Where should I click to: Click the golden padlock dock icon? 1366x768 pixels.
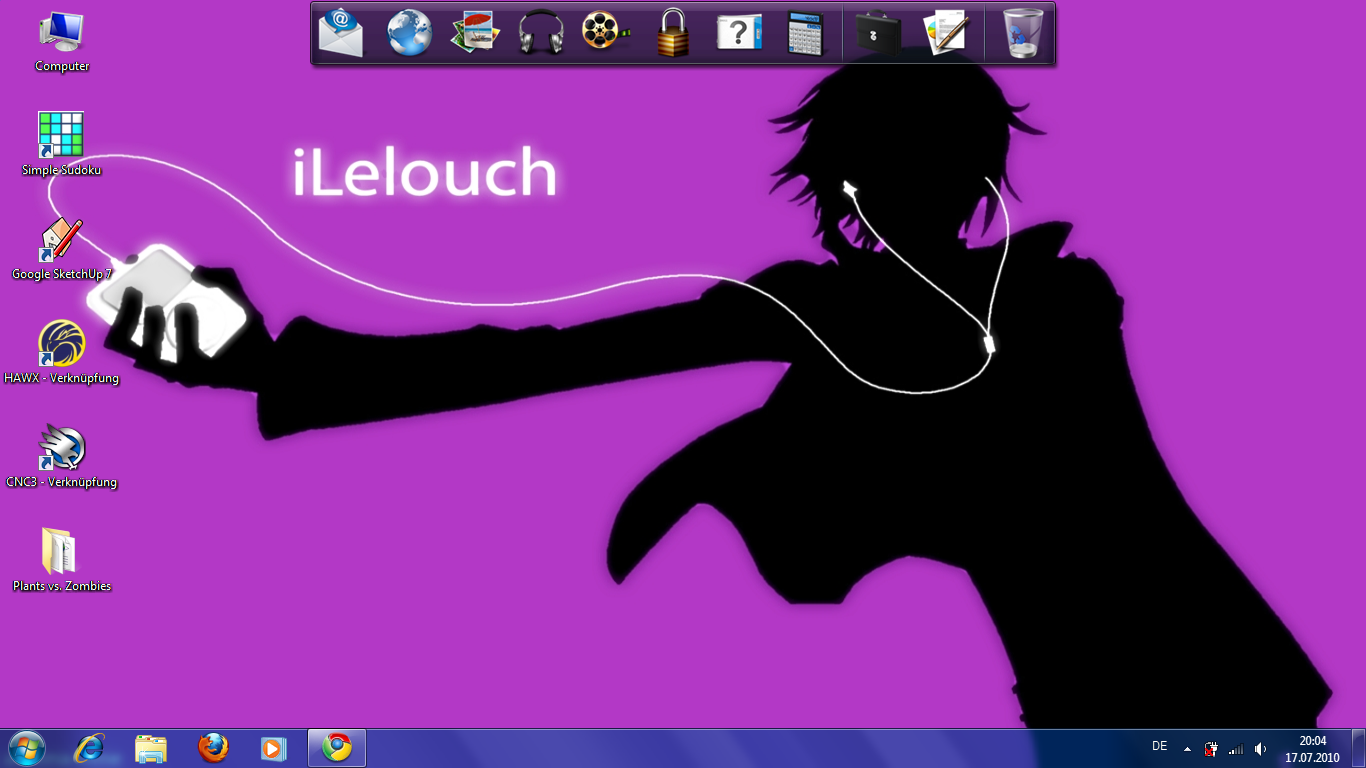673,33
